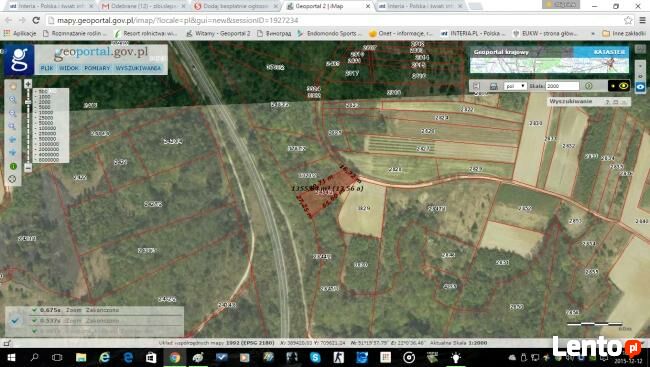Click the crosshair locate tool

pos(12,179)
